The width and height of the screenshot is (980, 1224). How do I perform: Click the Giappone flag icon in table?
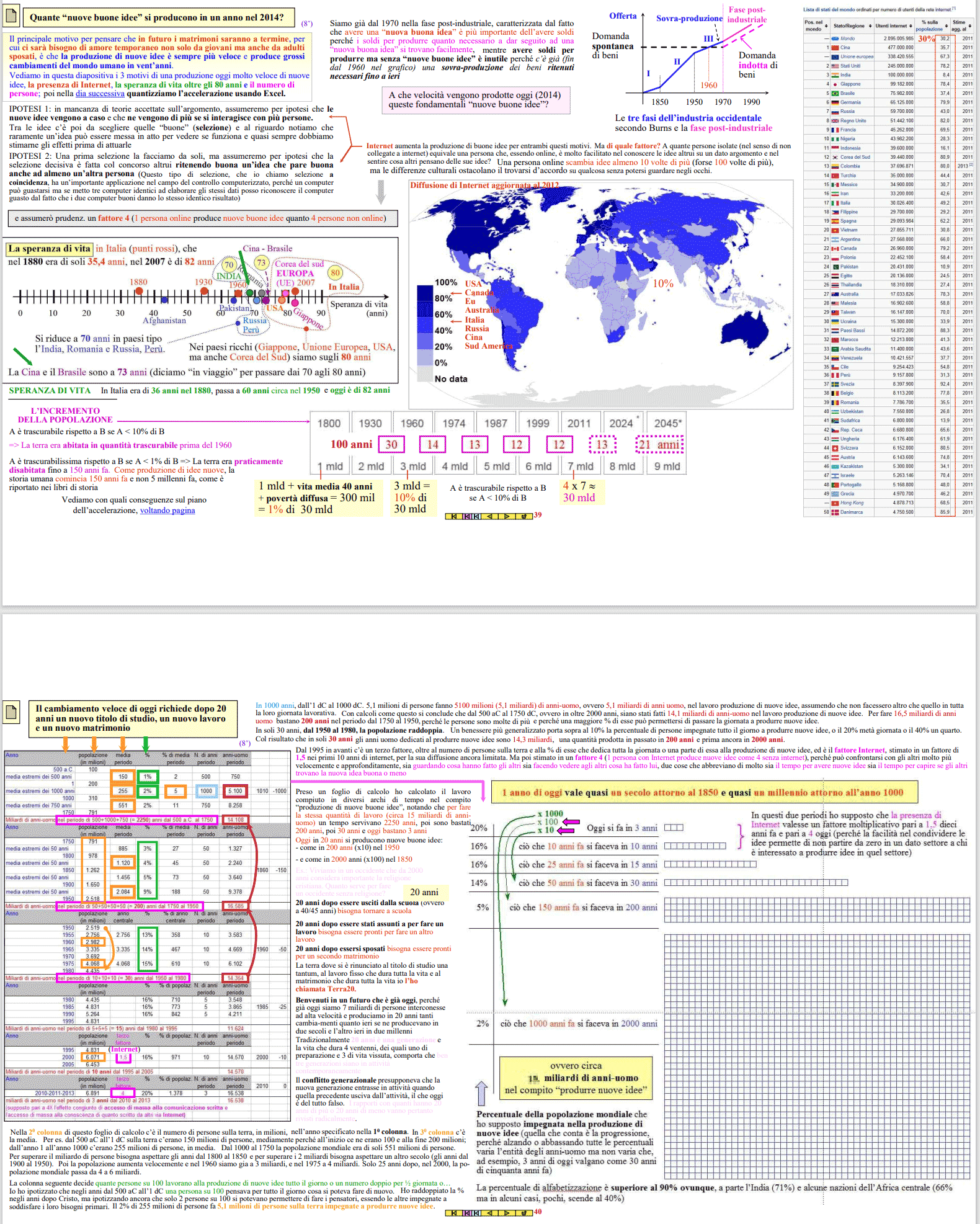tap(835, 84)
